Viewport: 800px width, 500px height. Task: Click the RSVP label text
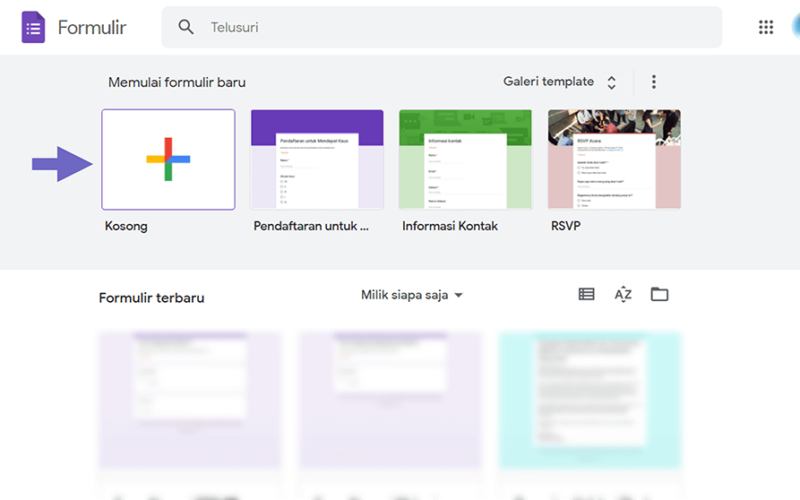point(565,226)
